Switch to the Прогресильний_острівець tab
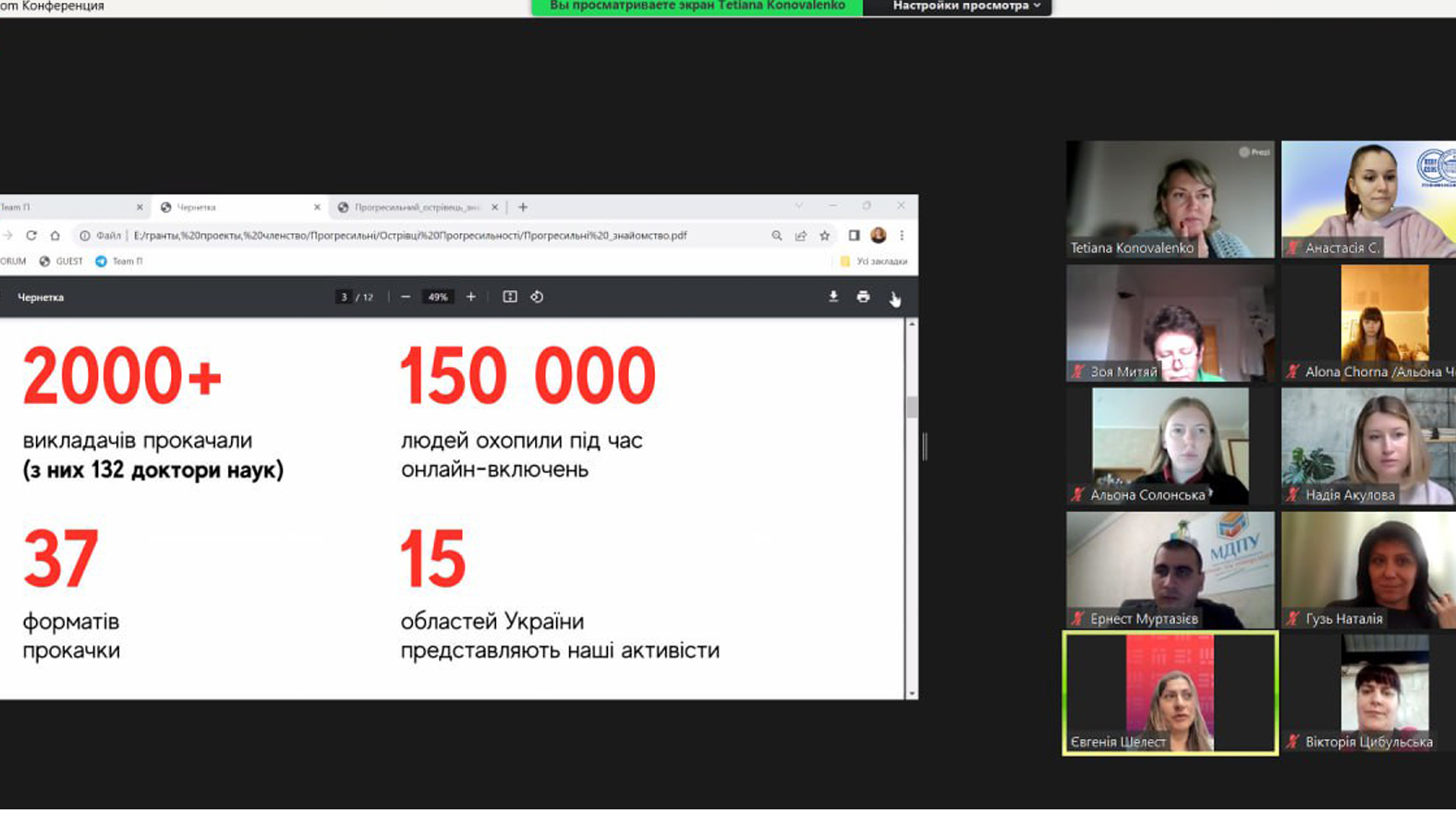Viewport: 1456px width, 814px height. pyautogui.click(x=417, y=208)
